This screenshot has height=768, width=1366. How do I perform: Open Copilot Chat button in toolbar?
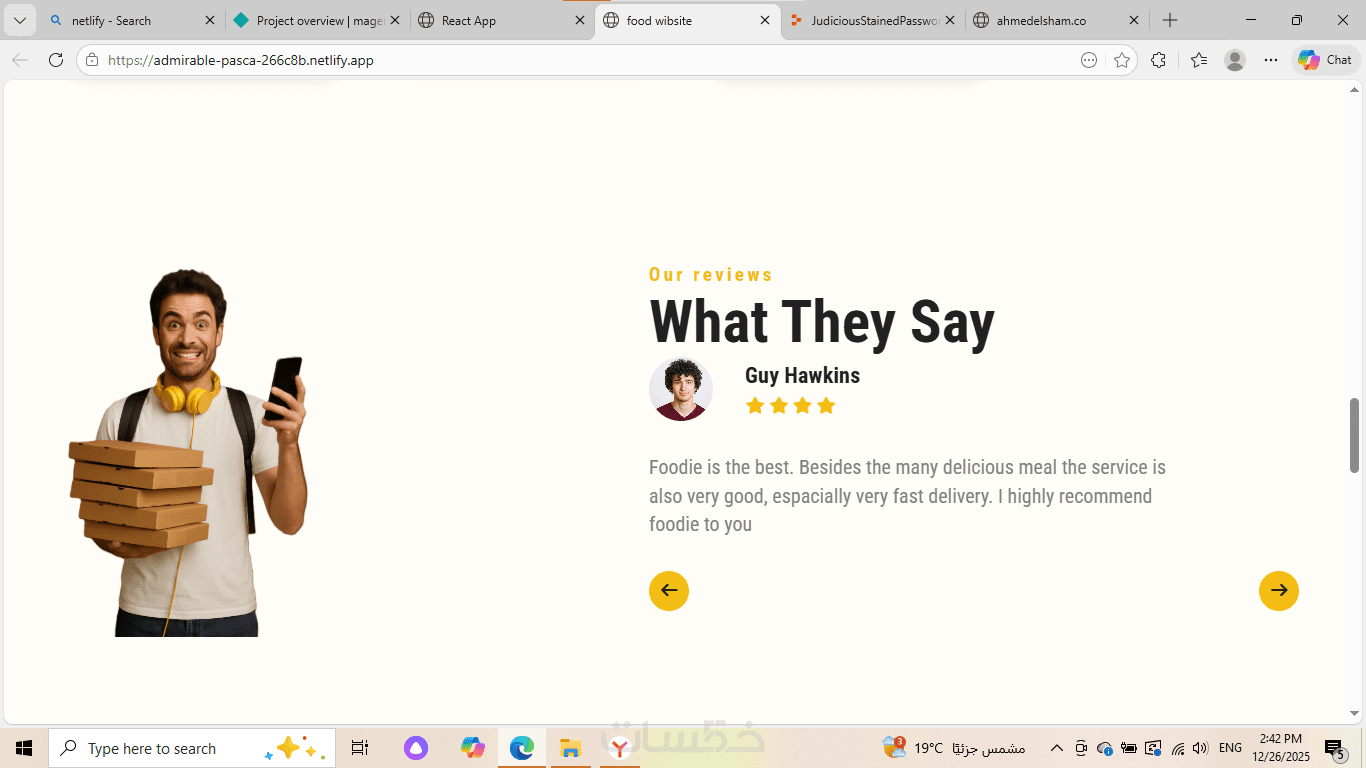(x=1326, y=60)
